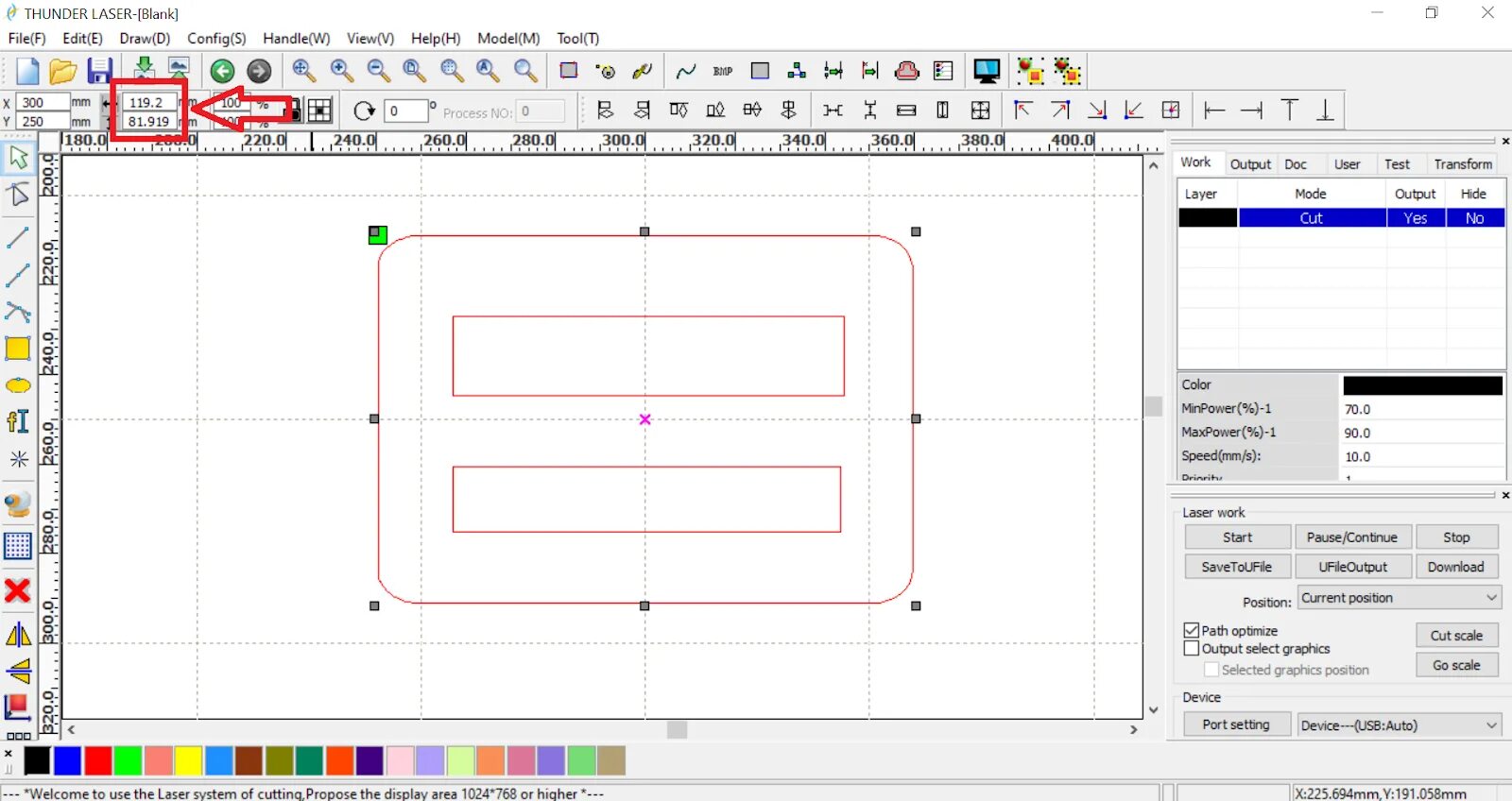Switch to the Output tab
This screenshot has width=1512, height=801.
click(1250, 164)
